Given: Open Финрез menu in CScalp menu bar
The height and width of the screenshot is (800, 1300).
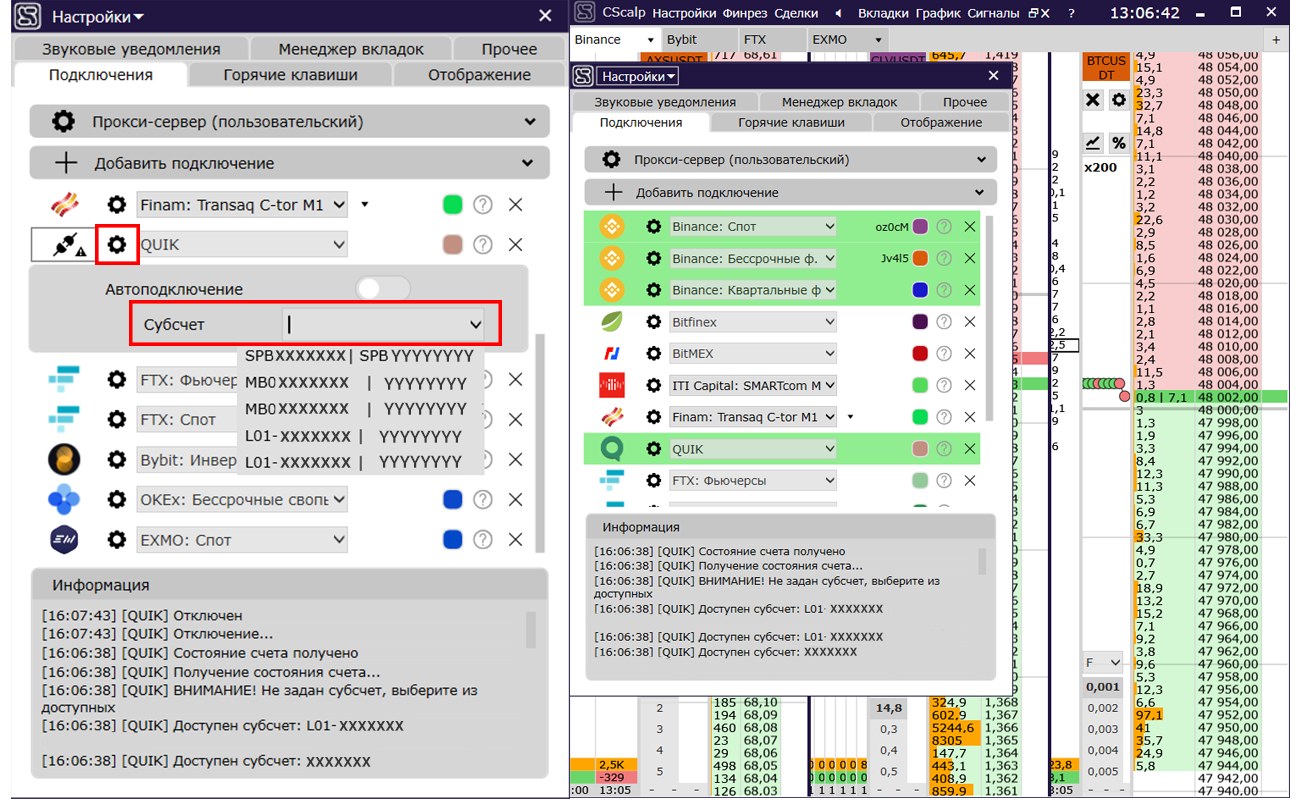Looking at the screenshot, I should tap(743, 13).
